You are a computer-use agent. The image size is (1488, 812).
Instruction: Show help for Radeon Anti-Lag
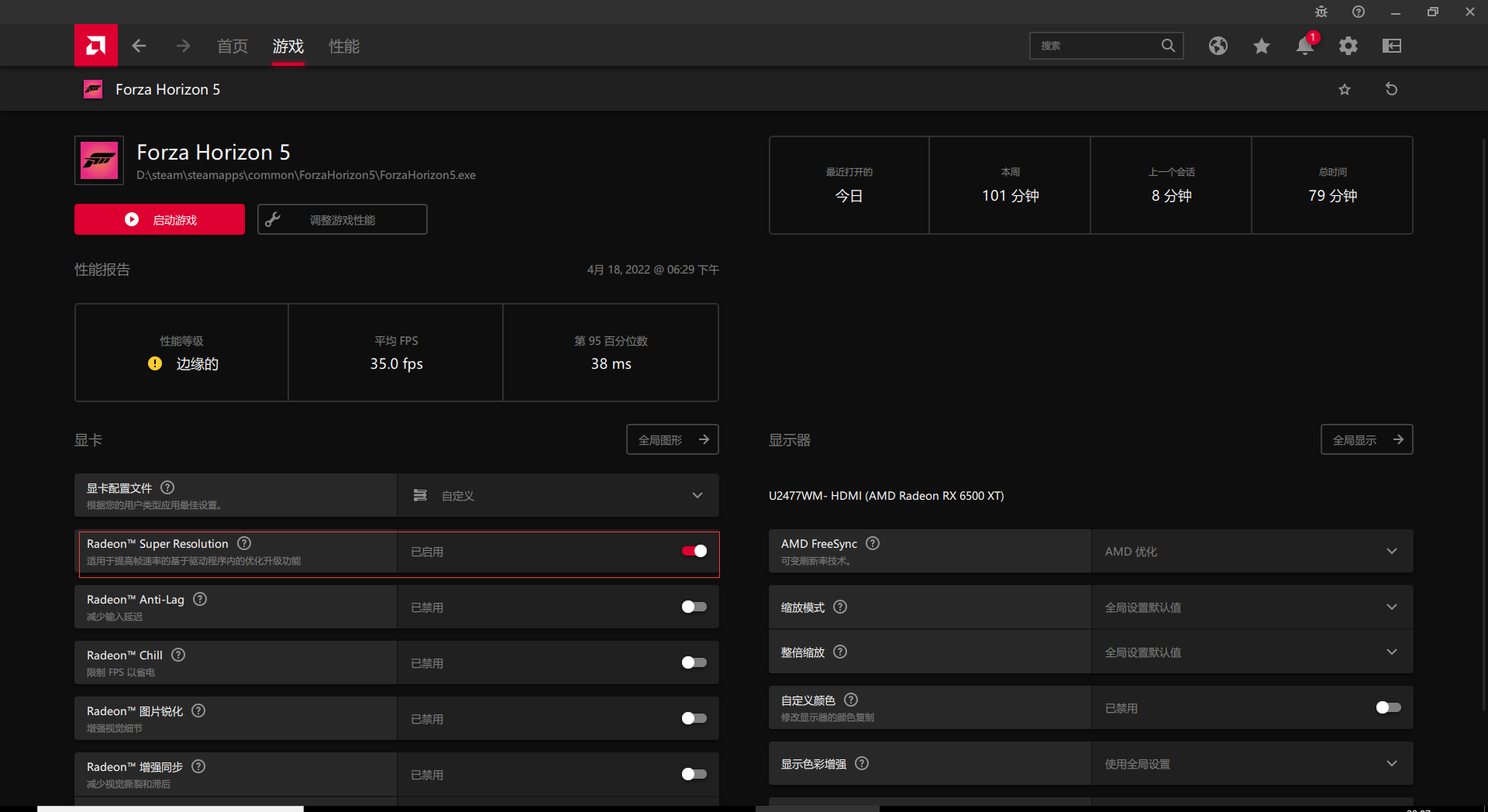pos(200,599)
